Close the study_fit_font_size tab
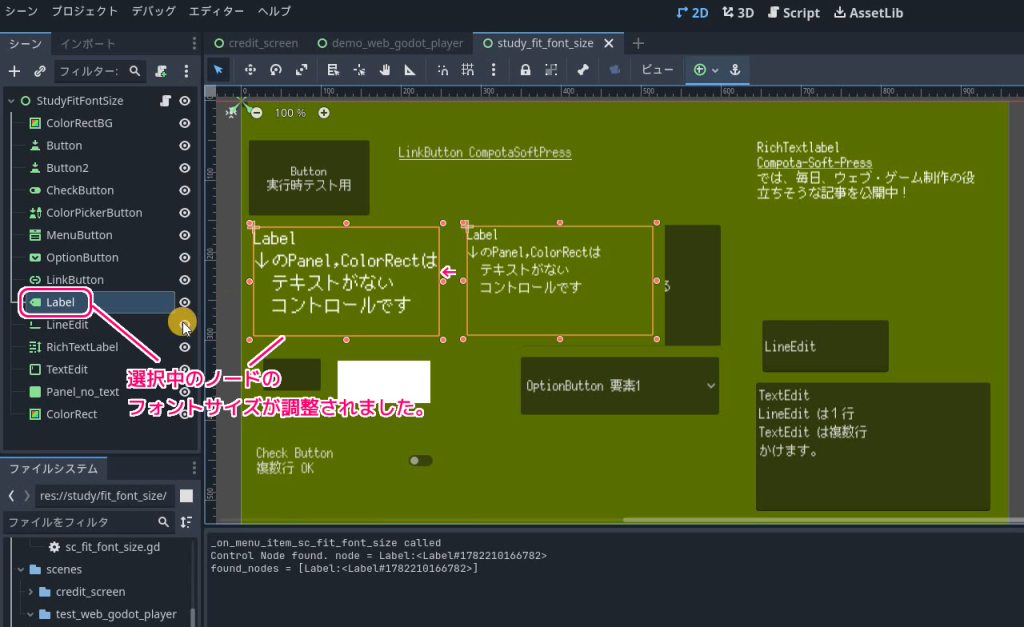The height and width of the screenshot is (627, 1024). point(609,43)
